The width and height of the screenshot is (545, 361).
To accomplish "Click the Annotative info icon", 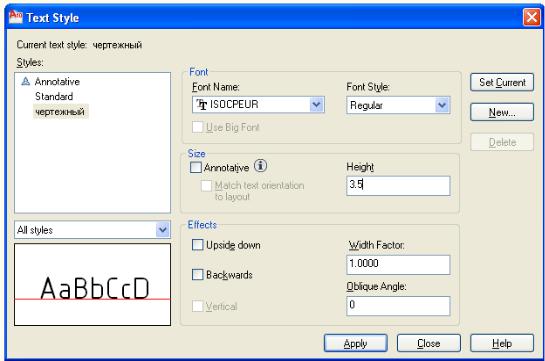I will 260,166.
